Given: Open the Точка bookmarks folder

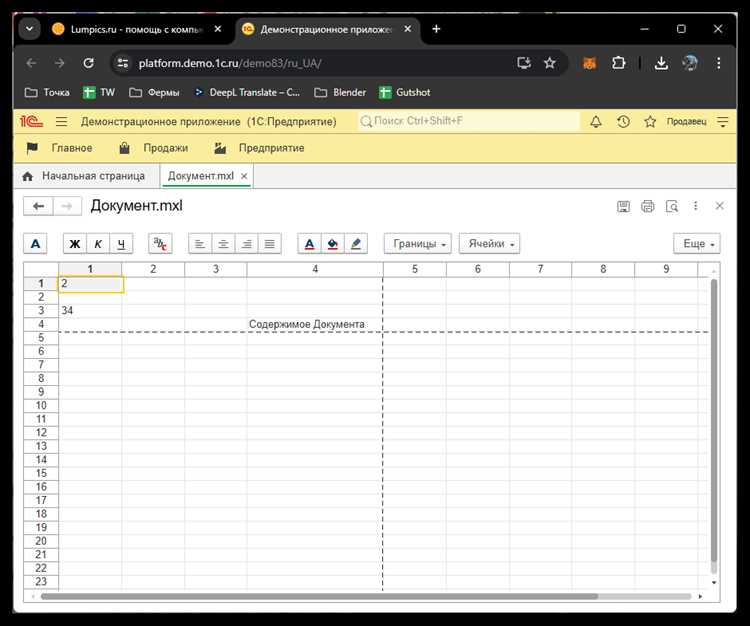Looking at the screenshot, I should point(47,92).
